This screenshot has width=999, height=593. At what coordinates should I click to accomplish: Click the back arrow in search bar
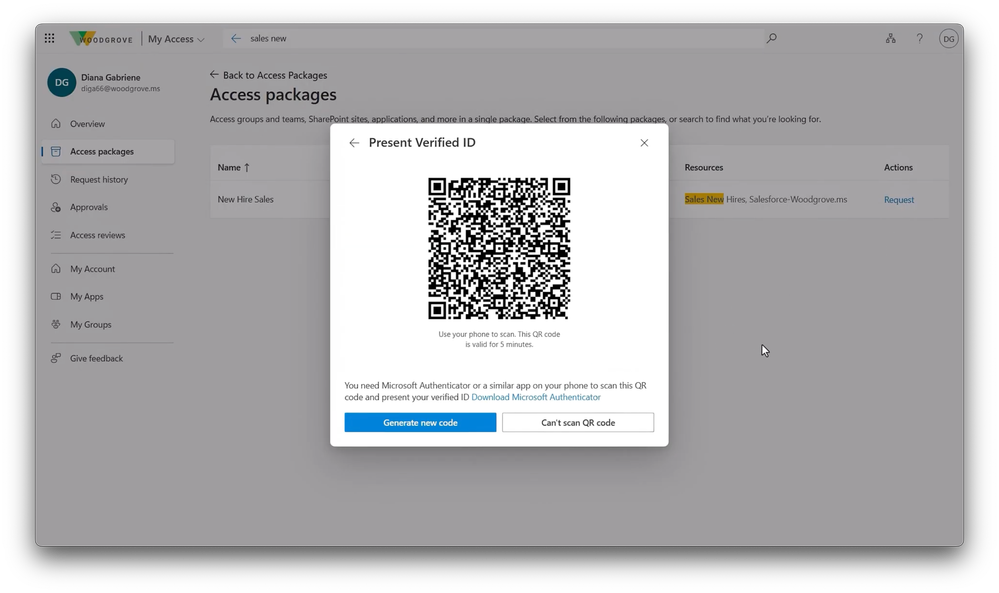tap(236, 38)
